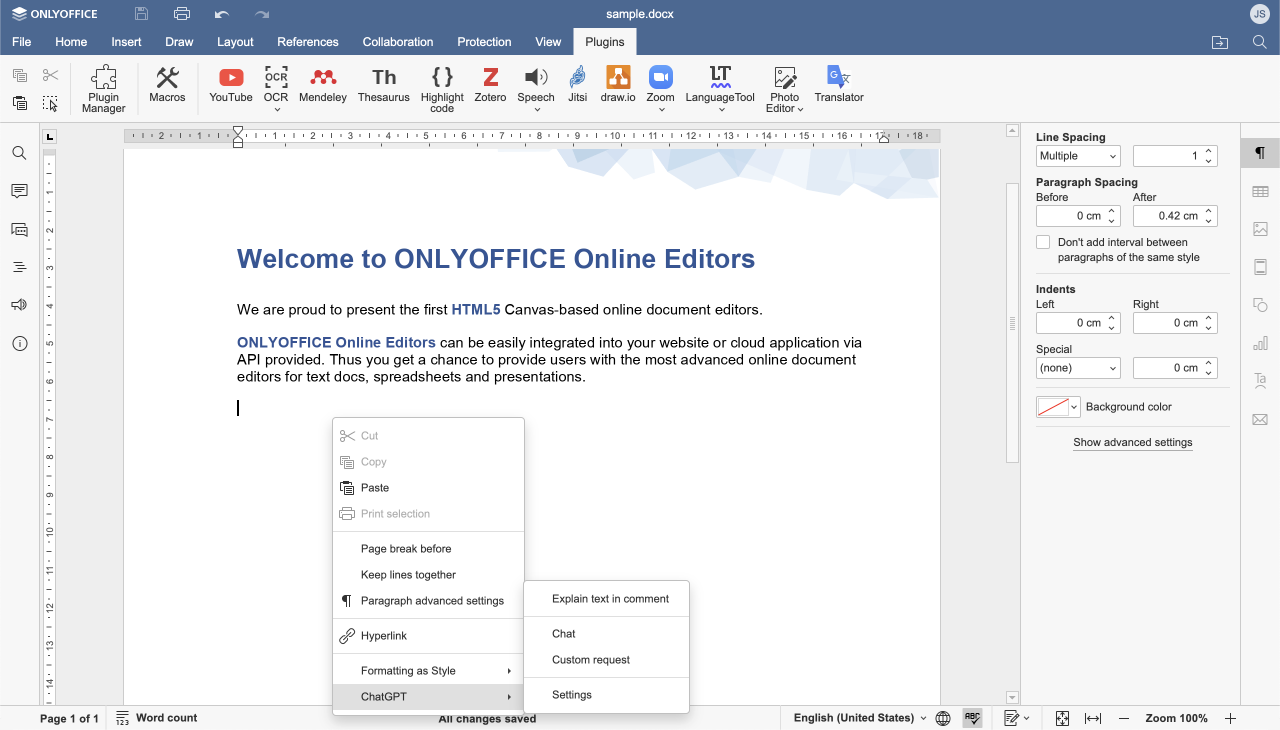Choose Custom request in ChatGPT submenu
Viewport: 1280px width, 730px height.
(x=607, y=660)
